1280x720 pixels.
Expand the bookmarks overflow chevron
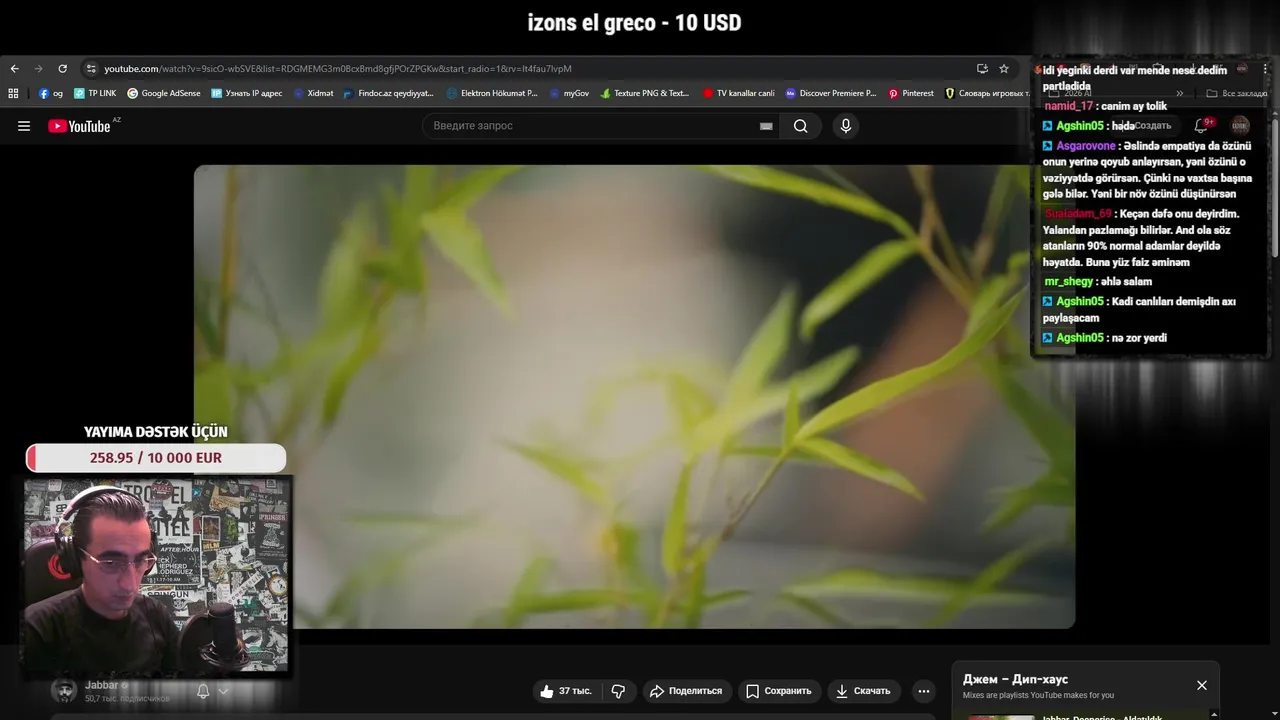click(1180, 93)
